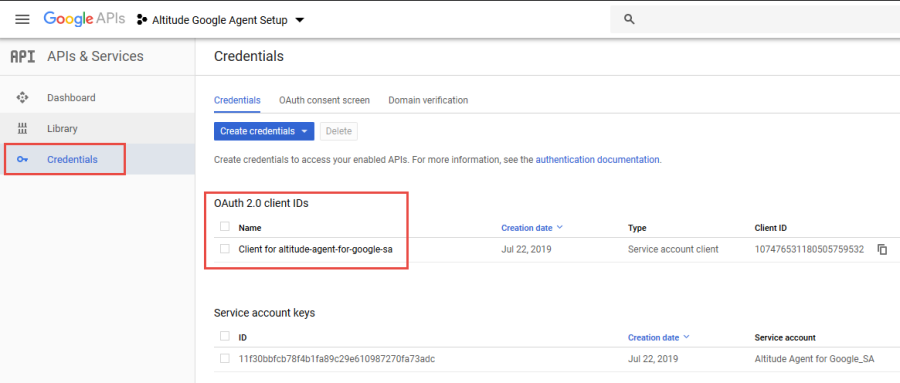
Task: Click the search magnifier icon
Action: click(x=629, y=20)
